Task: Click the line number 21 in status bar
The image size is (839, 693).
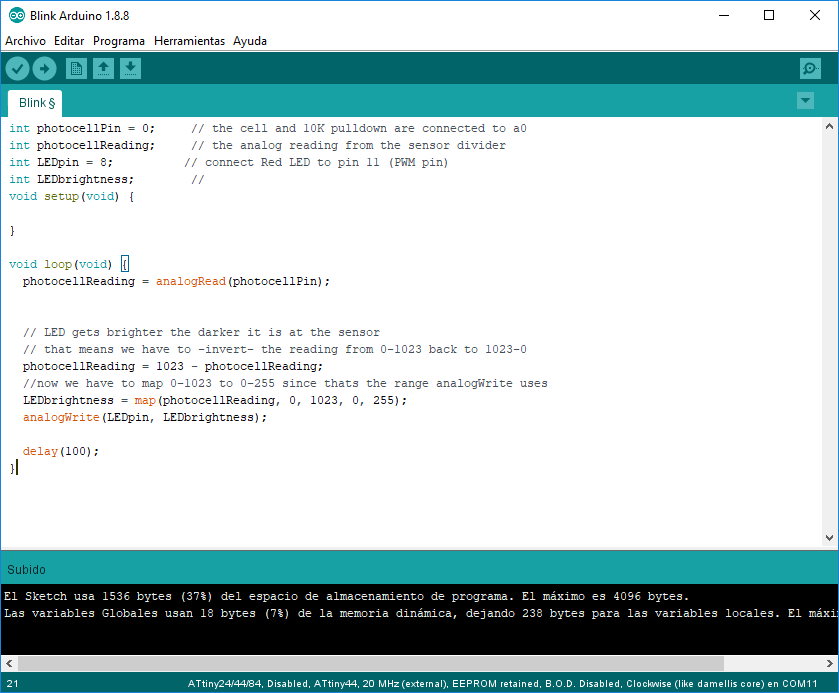Action: [x=12, y=683]
